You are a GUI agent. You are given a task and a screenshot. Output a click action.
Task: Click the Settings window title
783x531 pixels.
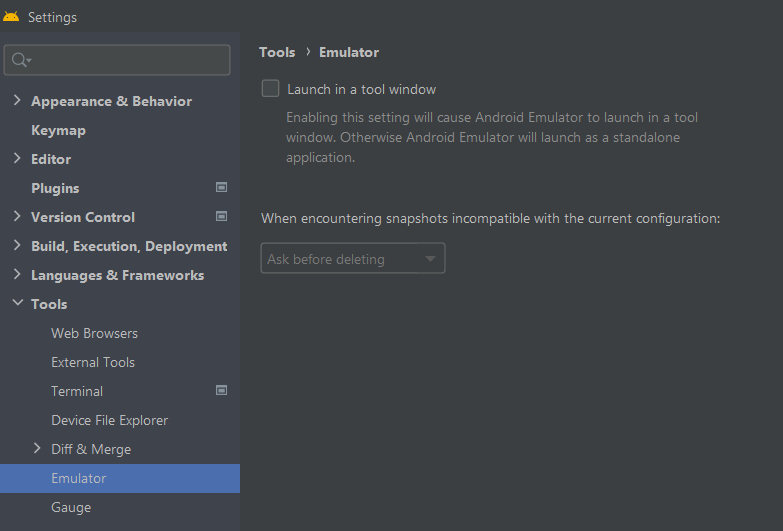(x=52, y=17)
